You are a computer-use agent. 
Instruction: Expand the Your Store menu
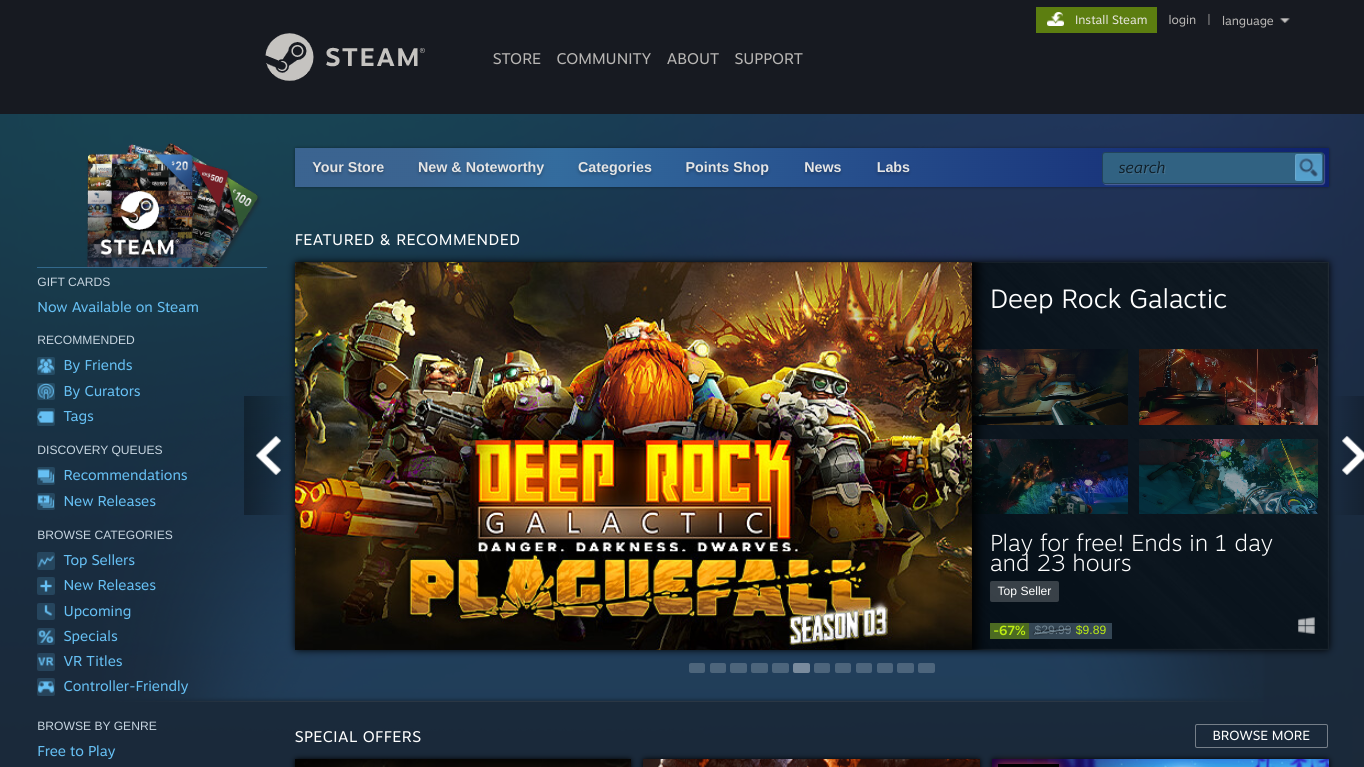348,167
